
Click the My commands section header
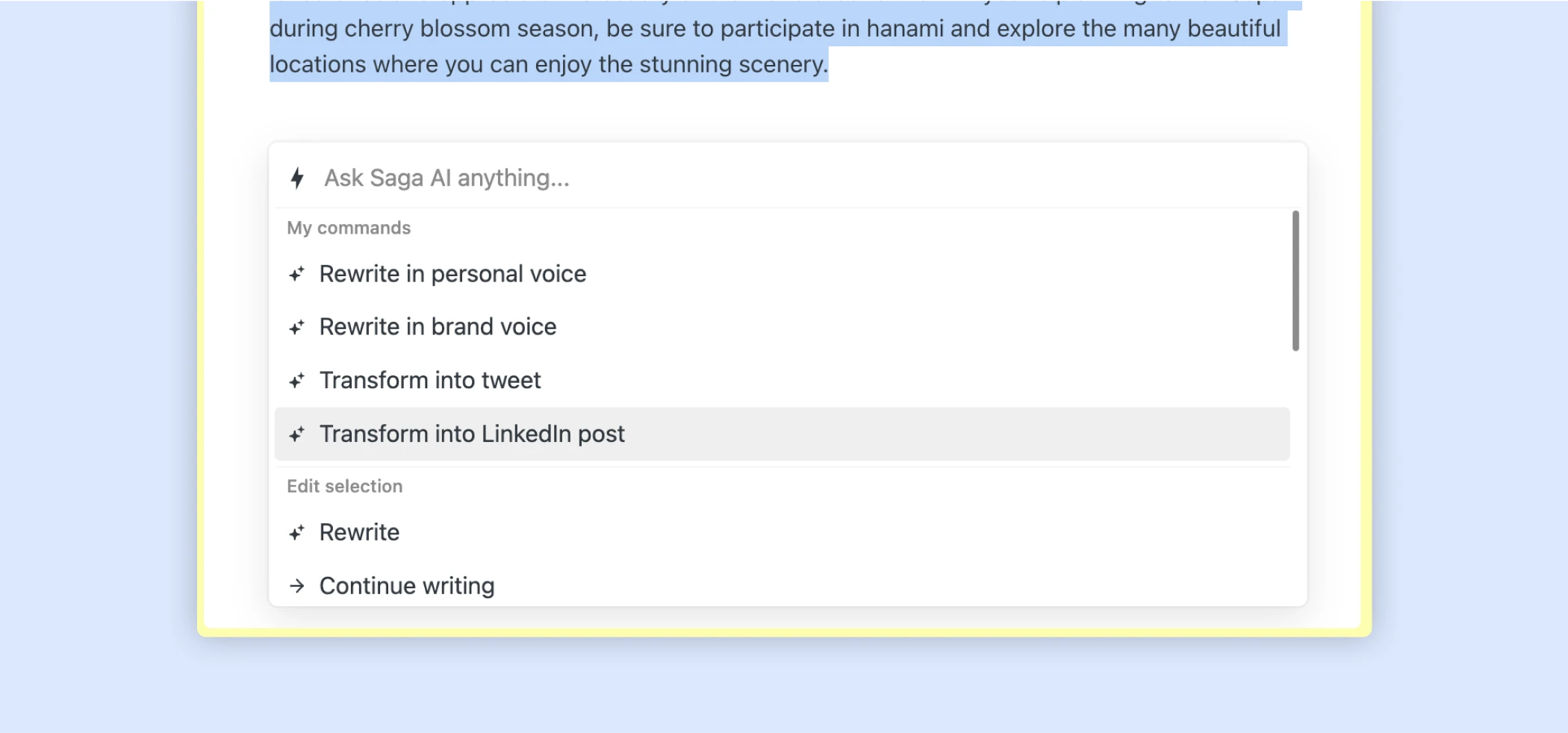(x=349, y=228)
